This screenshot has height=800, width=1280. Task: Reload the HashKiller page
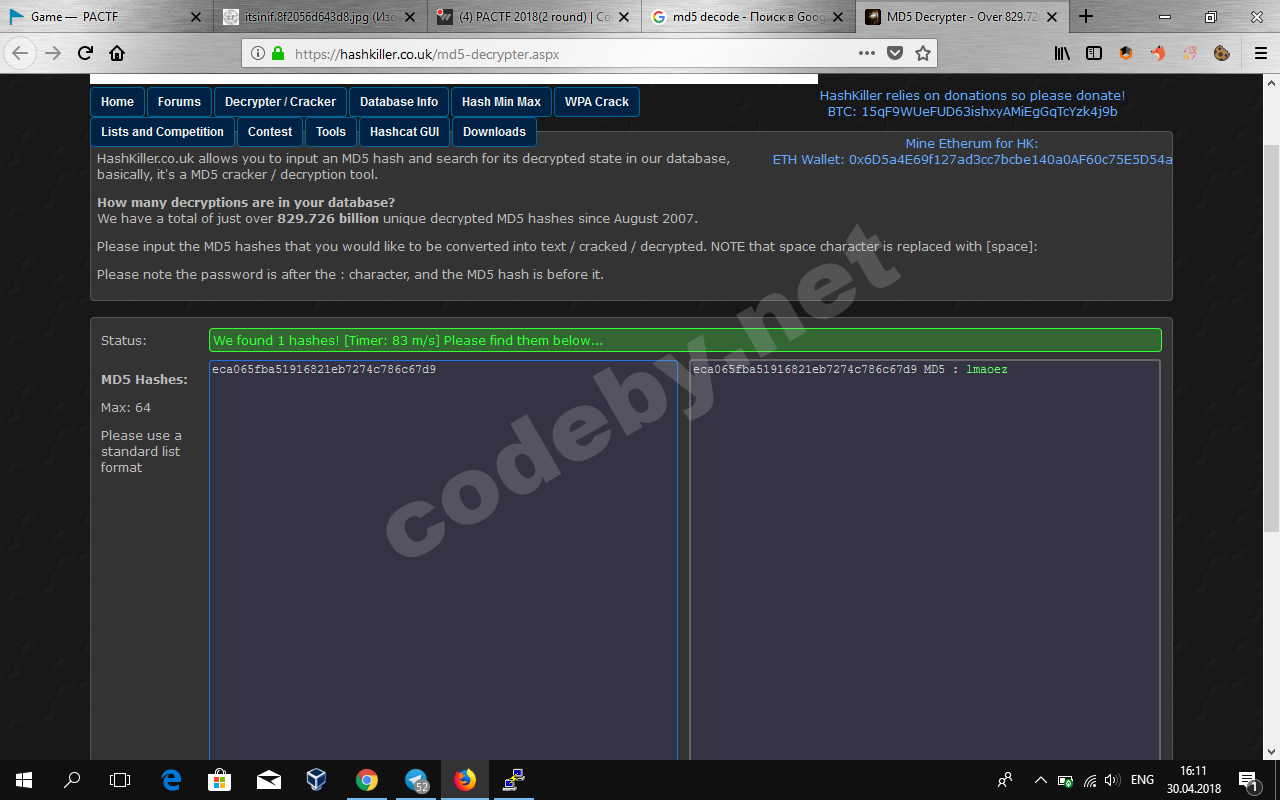pyautogui.click(x=86, y=53)
